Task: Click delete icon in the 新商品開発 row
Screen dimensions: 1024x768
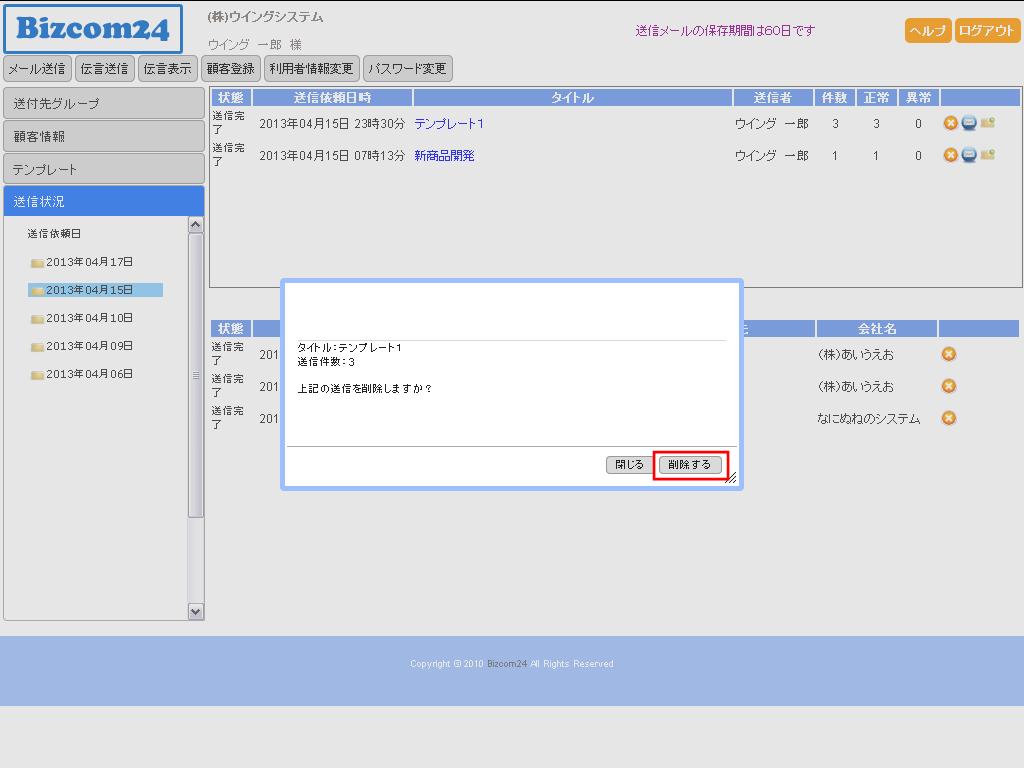Action: click(950, 155)
